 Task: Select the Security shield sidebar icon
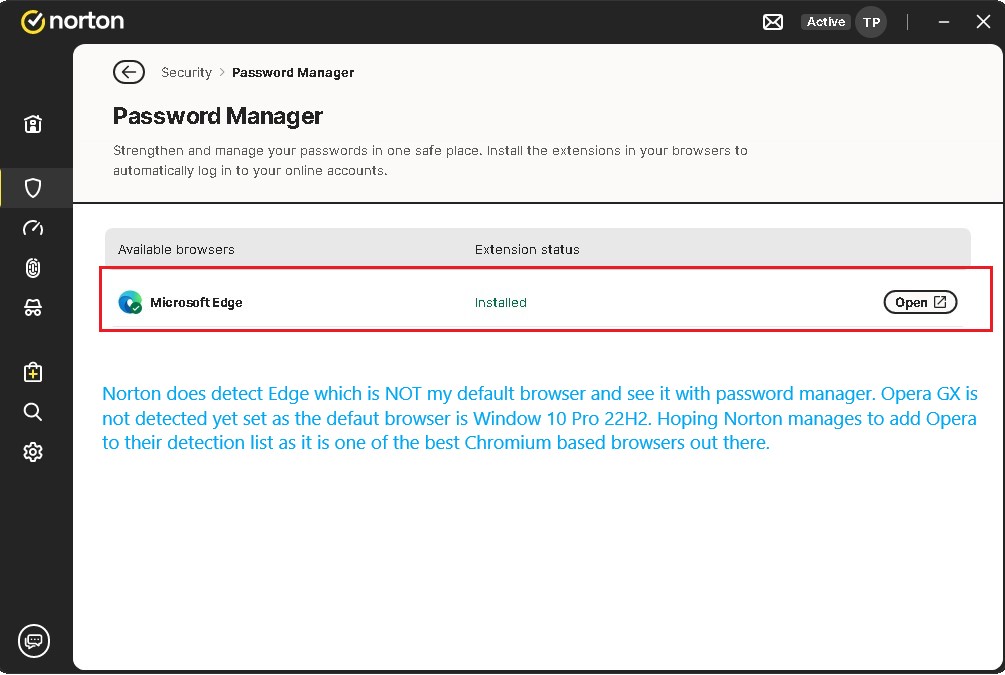pyautogui.click(x=33, y=188)
